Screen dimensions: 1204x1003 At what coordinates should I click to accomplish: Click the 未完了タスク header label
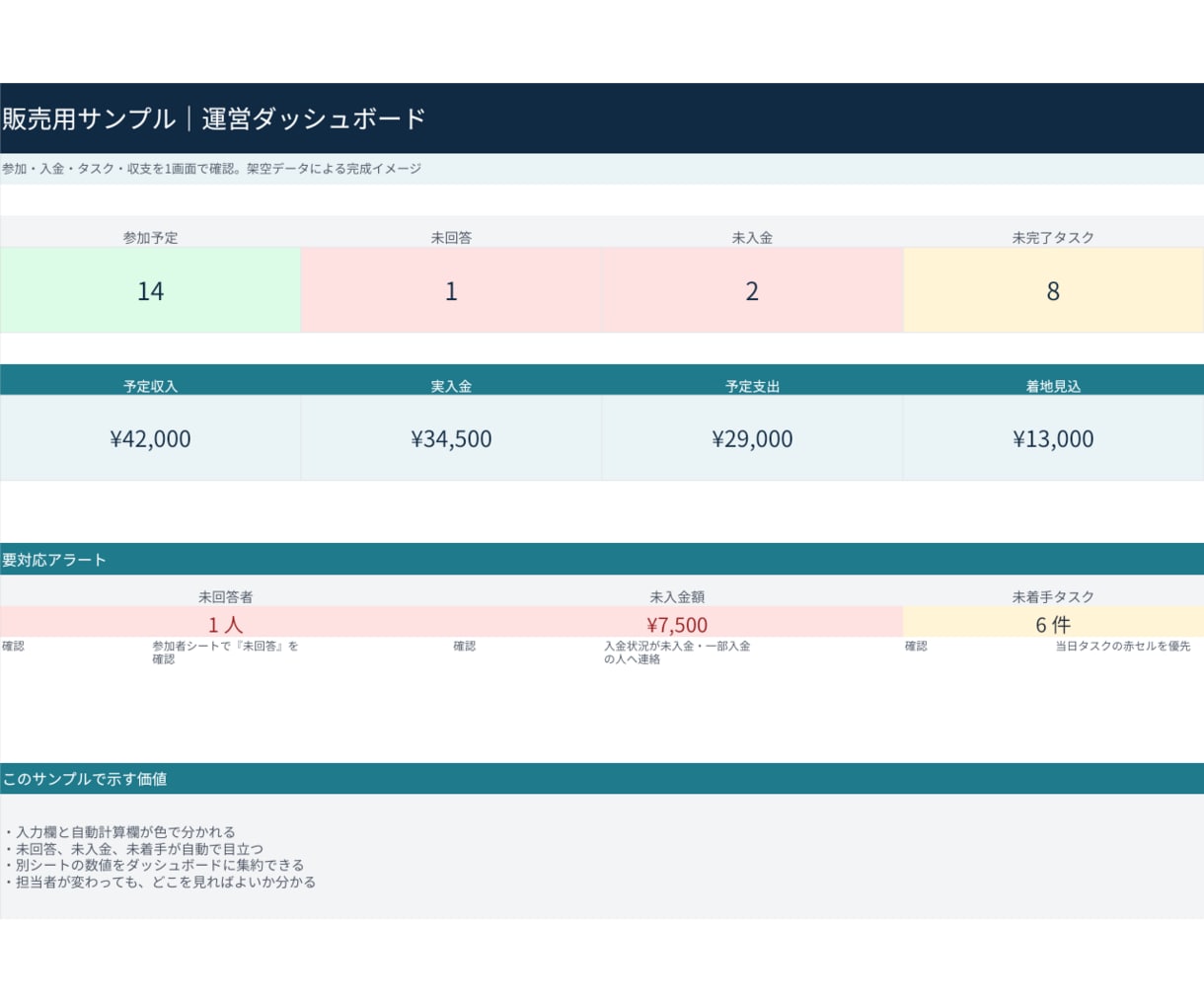point(1053,238)
